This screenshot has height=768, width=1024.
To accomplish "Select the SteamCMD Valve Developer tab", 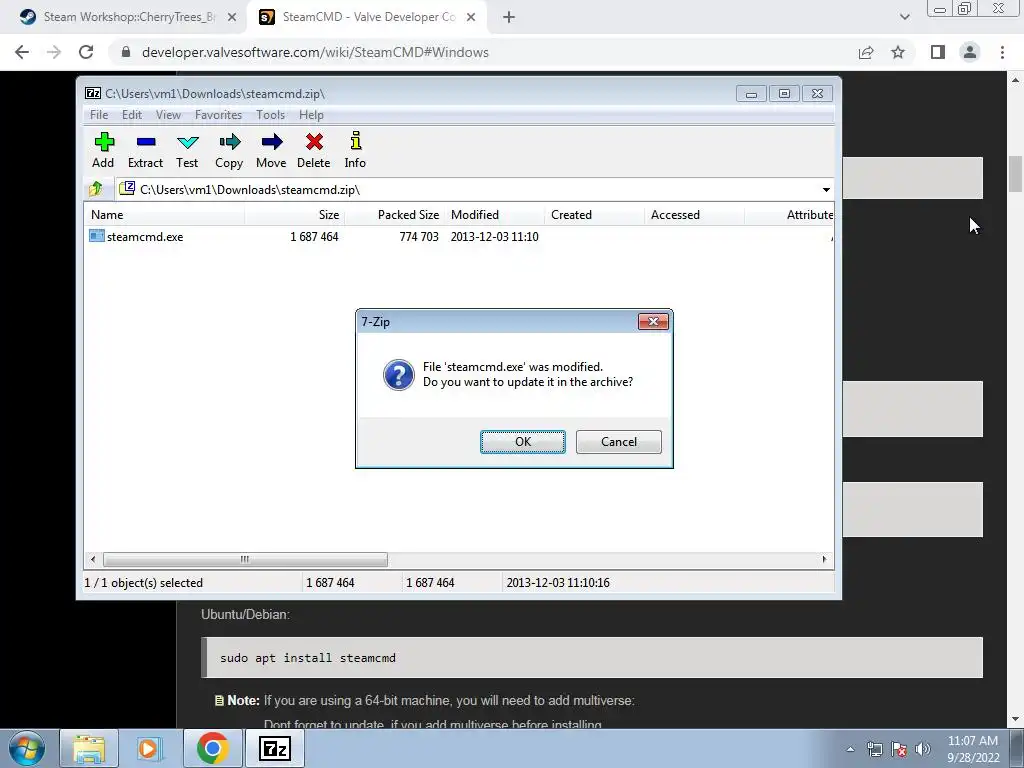I will [x=366, y=17].
